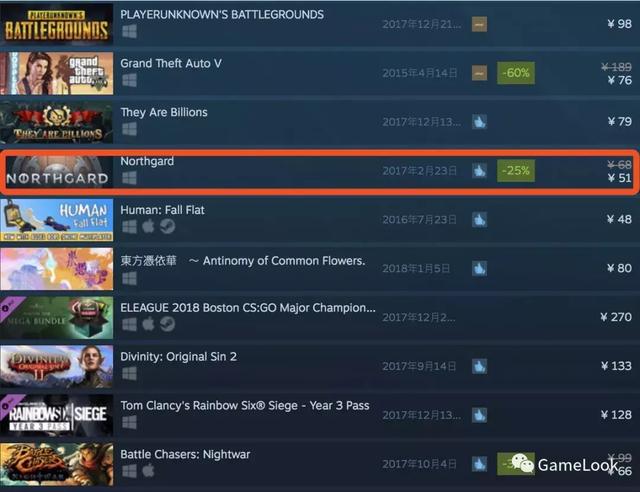Click the Steam icon under ELEAGUE 2018 bundle
The height and width of the screenshot is (492, 640).
pyautogui.click(x=167, y=324)
